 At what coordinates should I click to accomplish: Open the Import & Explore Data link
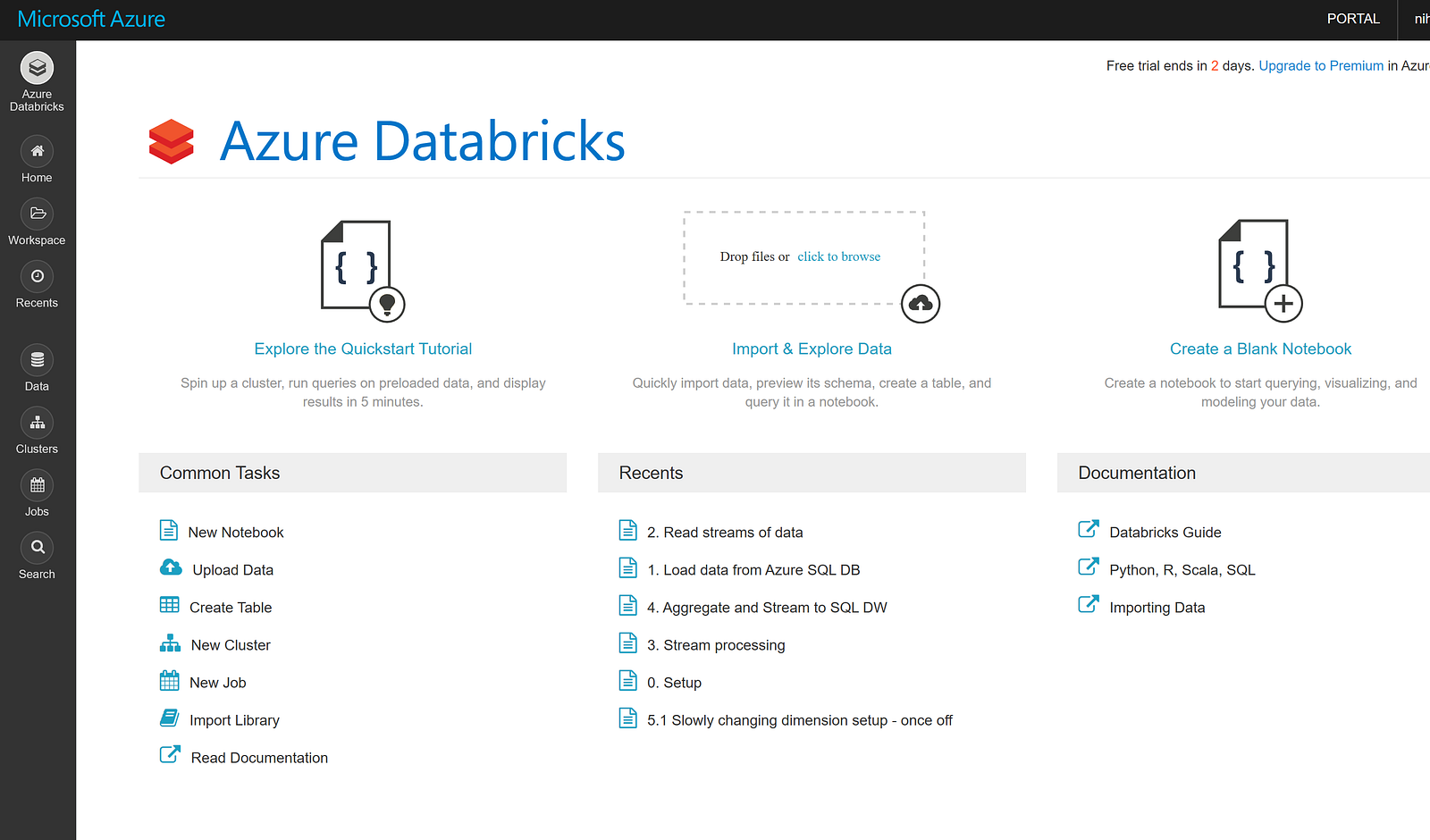pyautogui.click(x=812, y=349)
